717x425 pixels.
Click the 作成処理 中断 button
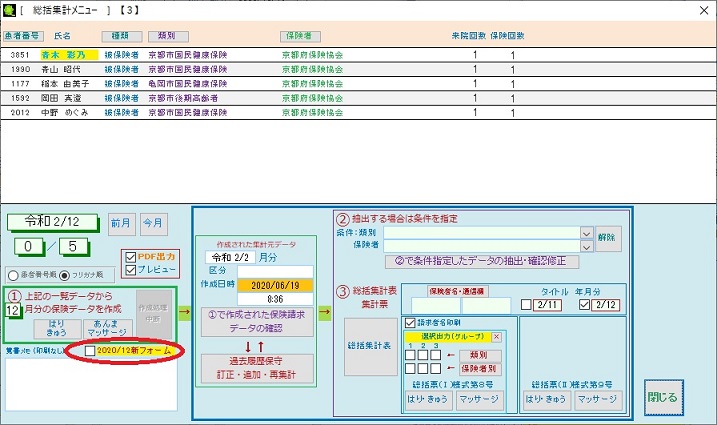(154, 314)
